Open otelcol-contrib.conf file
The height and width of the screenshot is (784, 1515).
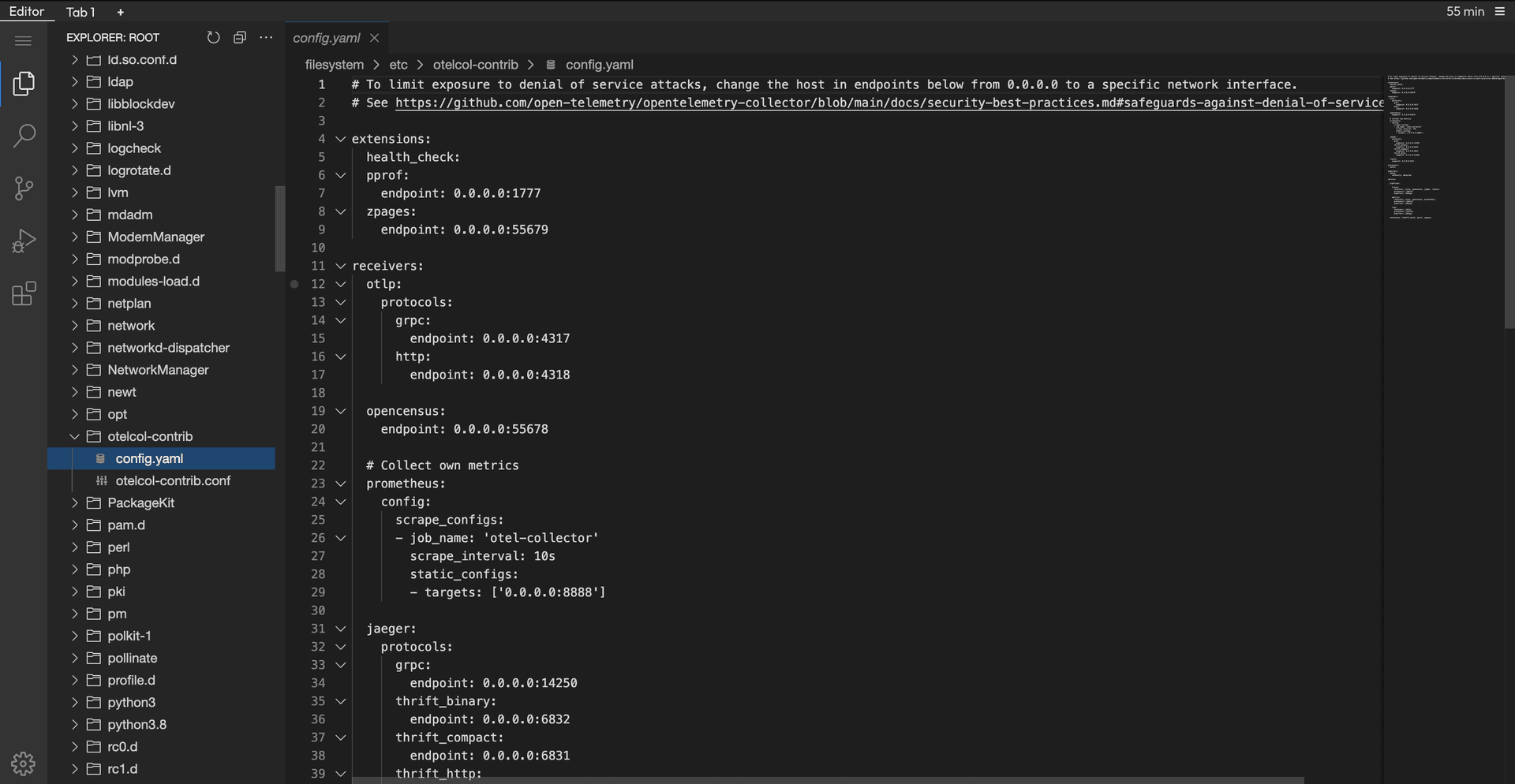(173, 480)
